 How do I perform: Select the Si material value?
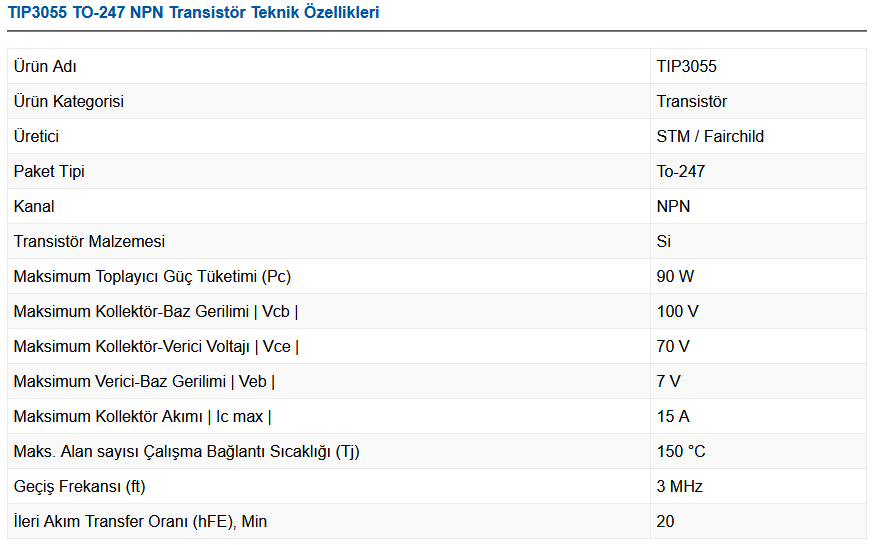coord(664,242)
